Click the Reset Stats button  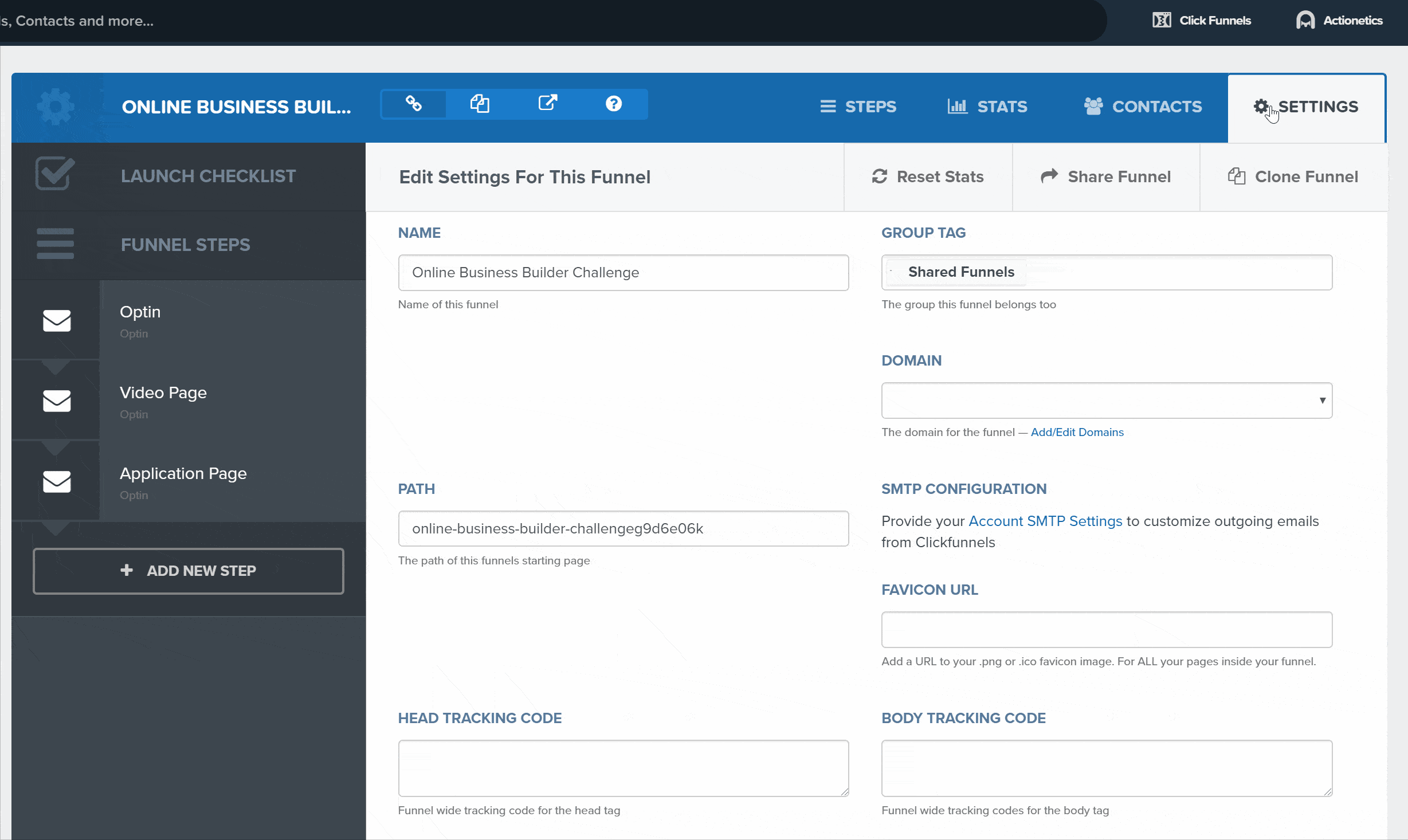(x=928, y=176)
